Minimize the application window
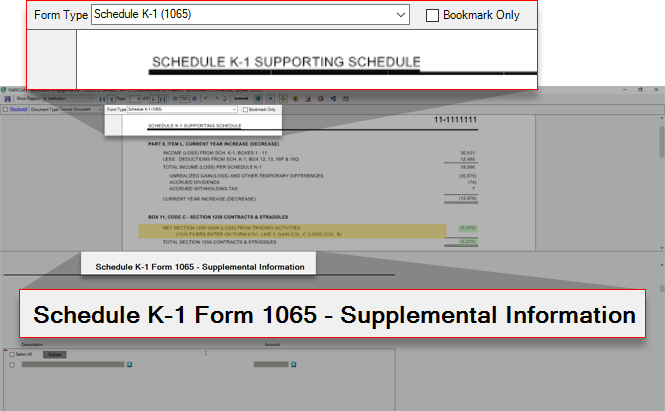 (x=625, y=89)
